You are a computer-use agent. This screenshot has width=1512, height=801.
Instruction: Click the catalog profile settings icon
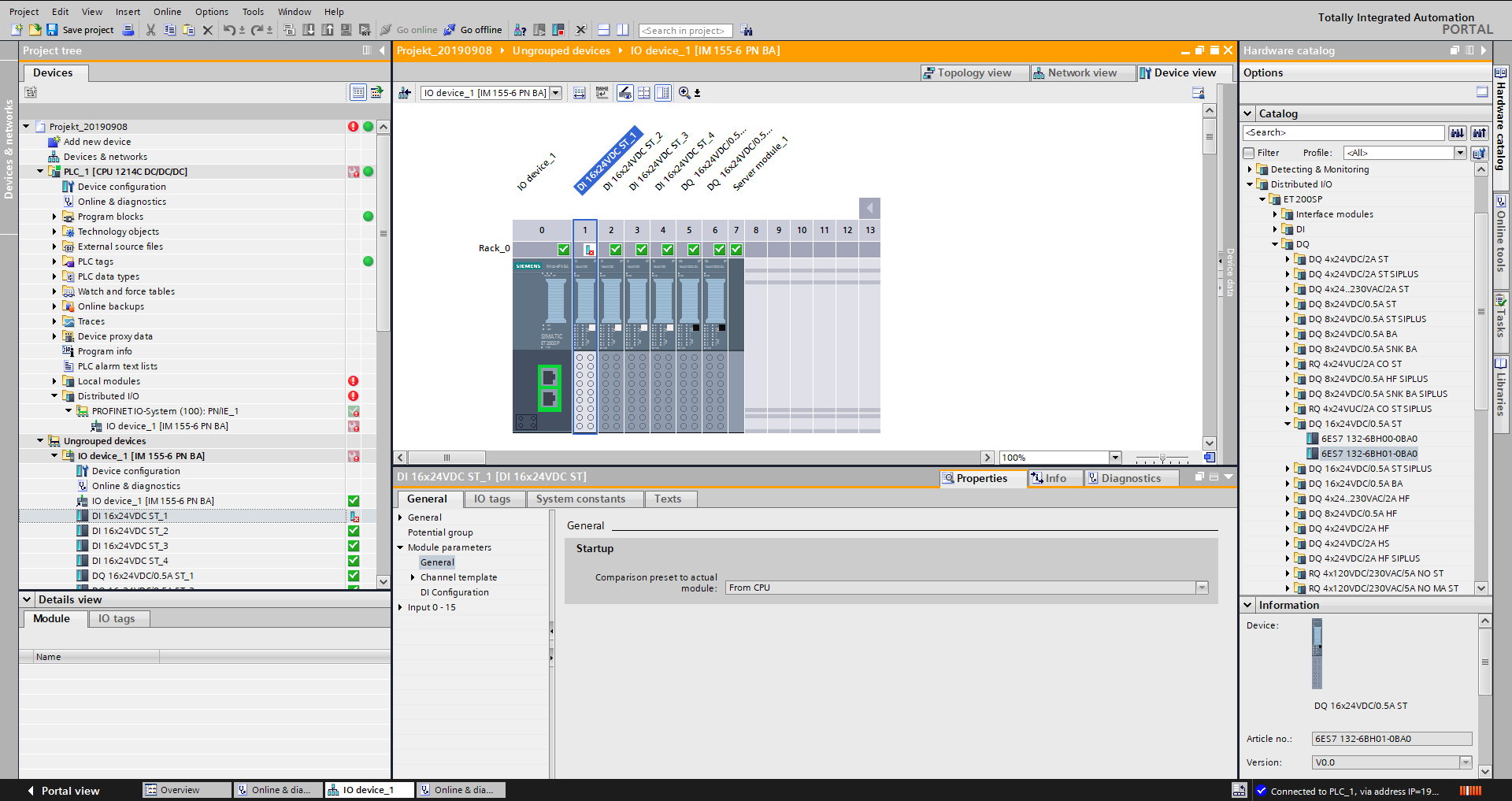[1480, 153]
